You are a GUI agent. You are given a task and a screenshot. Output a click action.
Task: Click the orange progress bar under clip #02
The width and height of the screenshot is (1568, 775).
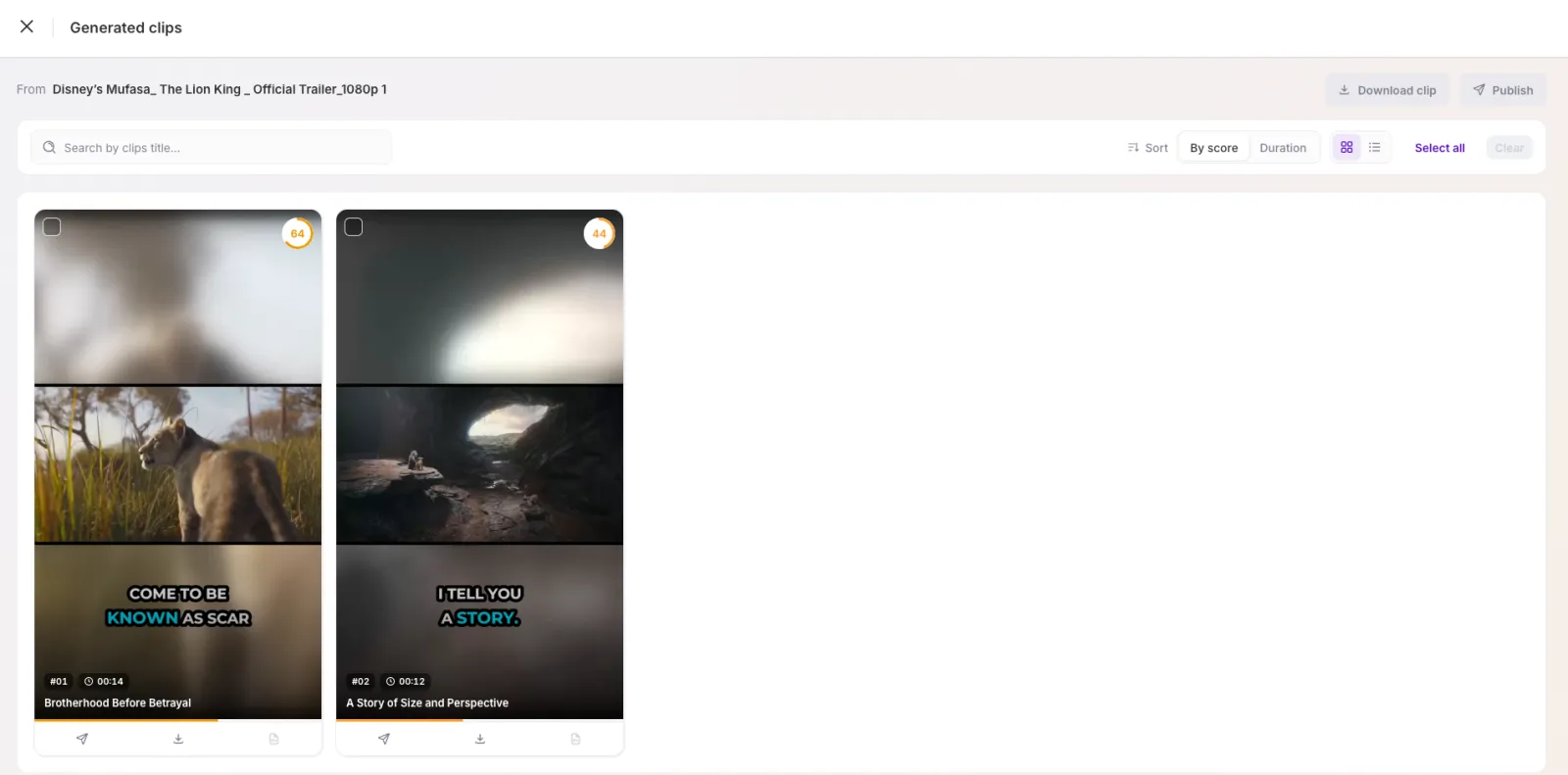click(399, 720)
